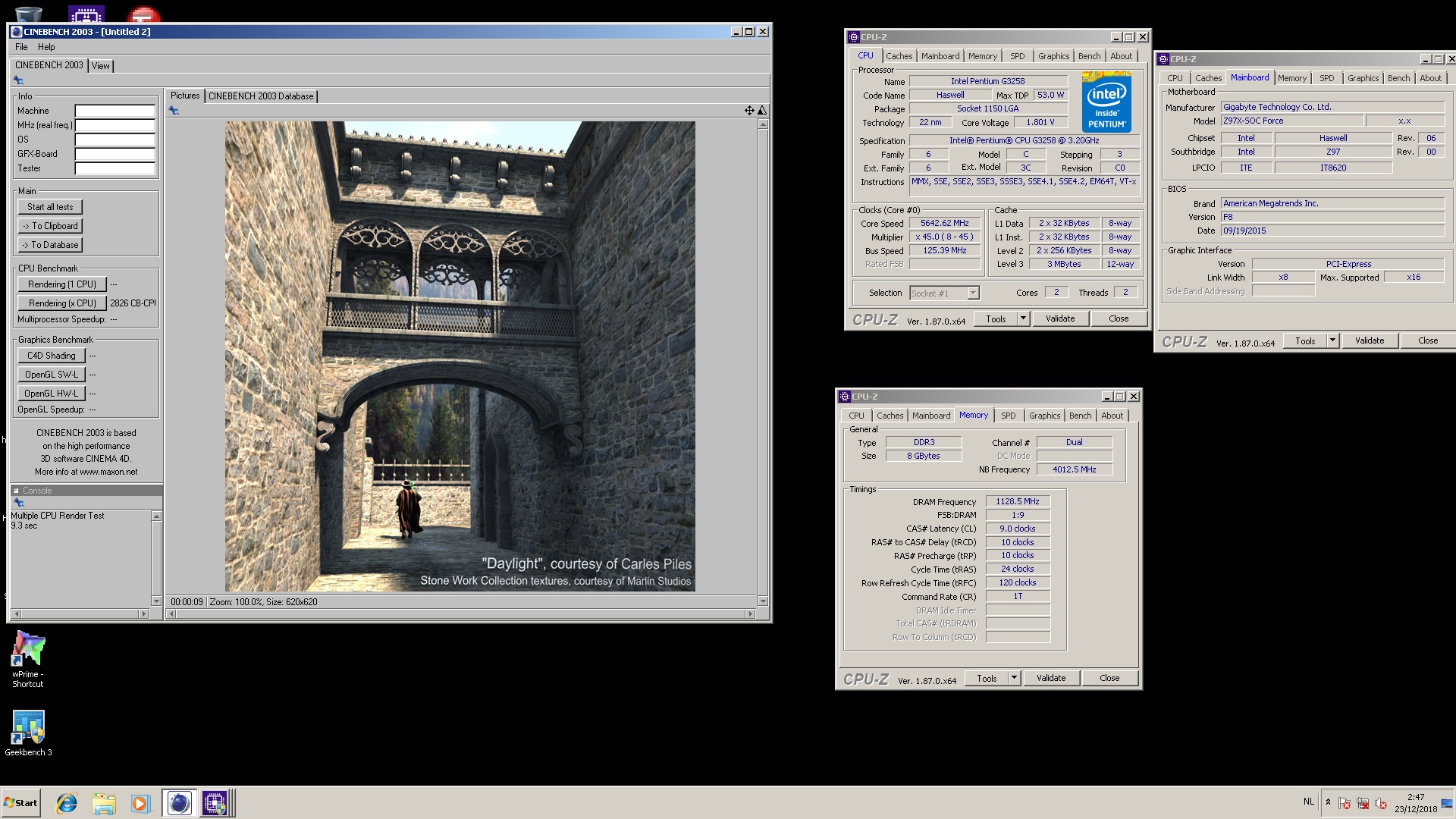Click the Start button
The height and width of the screenshot is (819, 1456).
click(x=20, y=803)
